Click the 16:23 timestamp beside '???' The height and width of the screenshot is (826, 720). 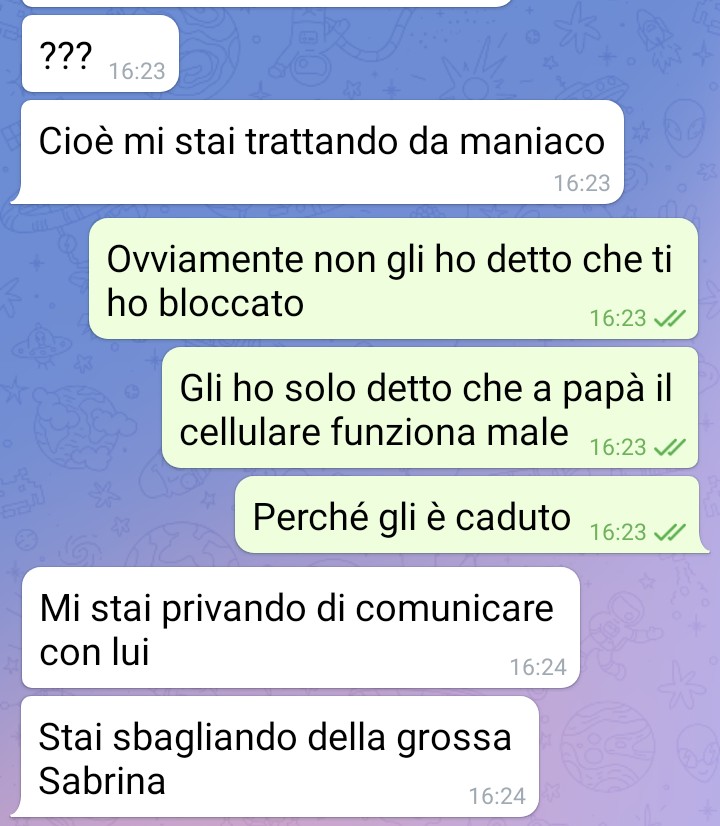click(137, 71)
